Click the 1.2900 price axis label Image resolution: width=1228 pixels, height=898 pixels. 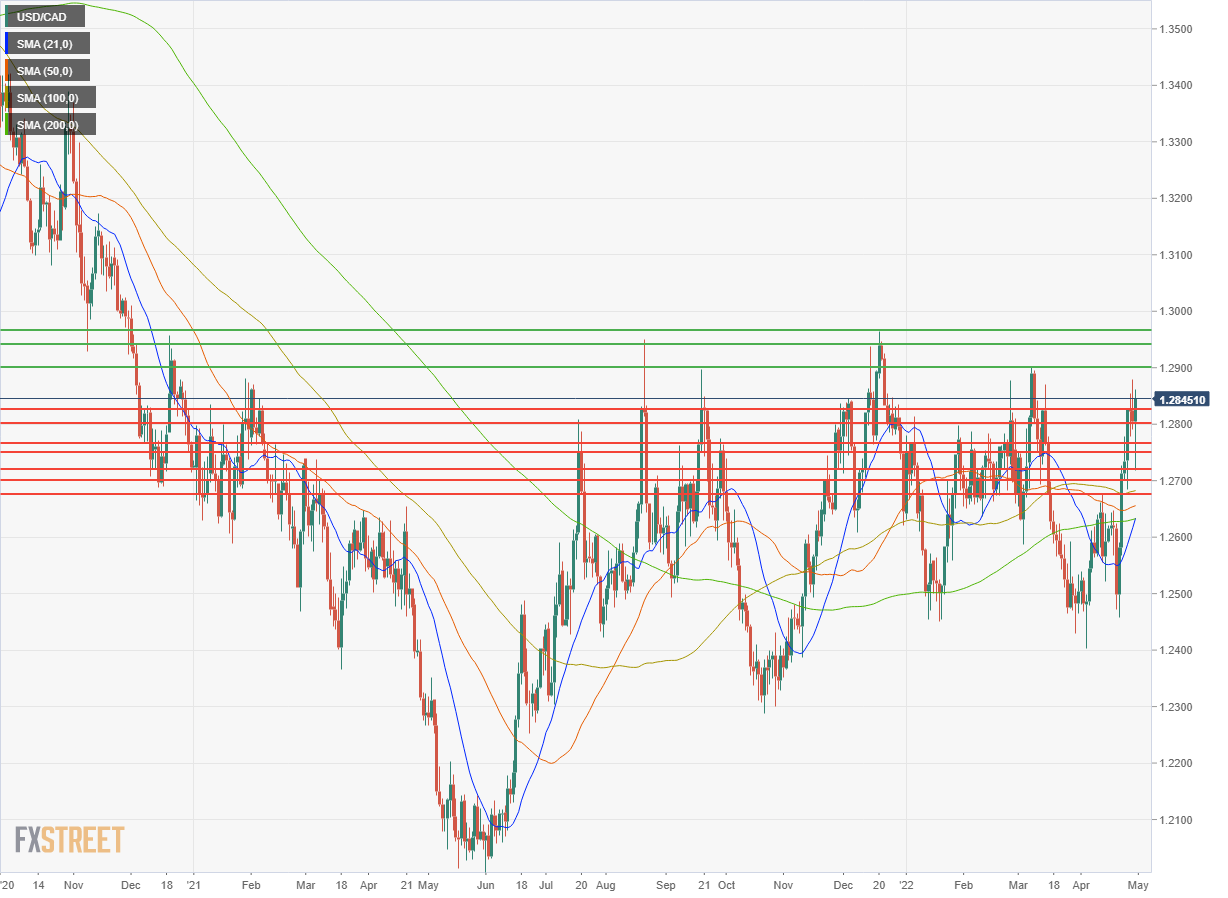pos(1183,368)
